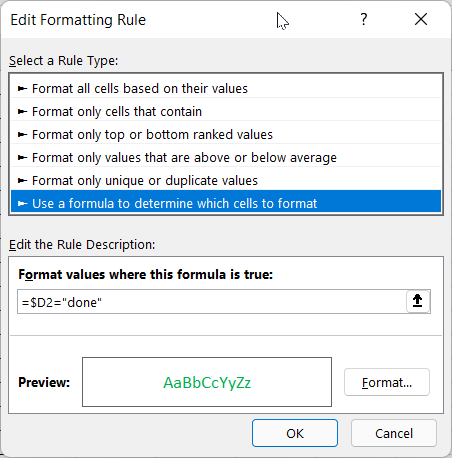This screenshot has width=452, height=458.
Task: Pick 'Format only values that are above or below average'
Action: (226, 158)
